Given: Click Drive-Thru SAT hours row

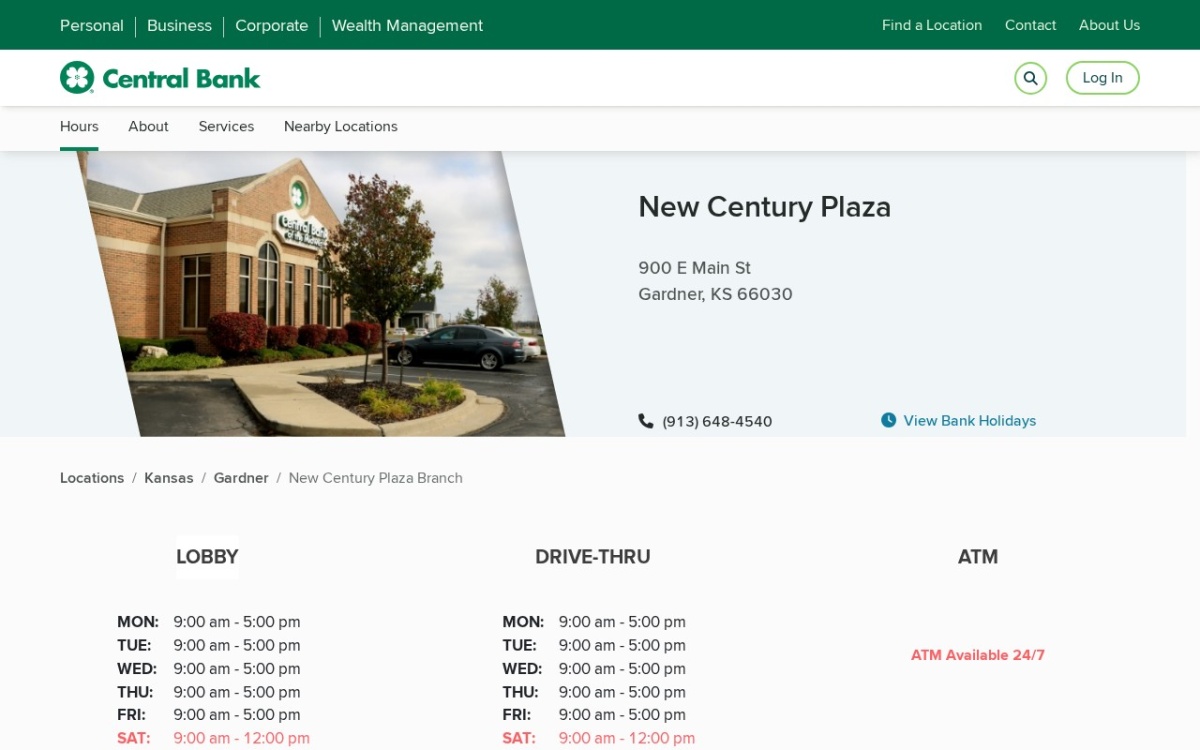Looking at the screenshot, I should pyautogui.click(x=598, y=738).
